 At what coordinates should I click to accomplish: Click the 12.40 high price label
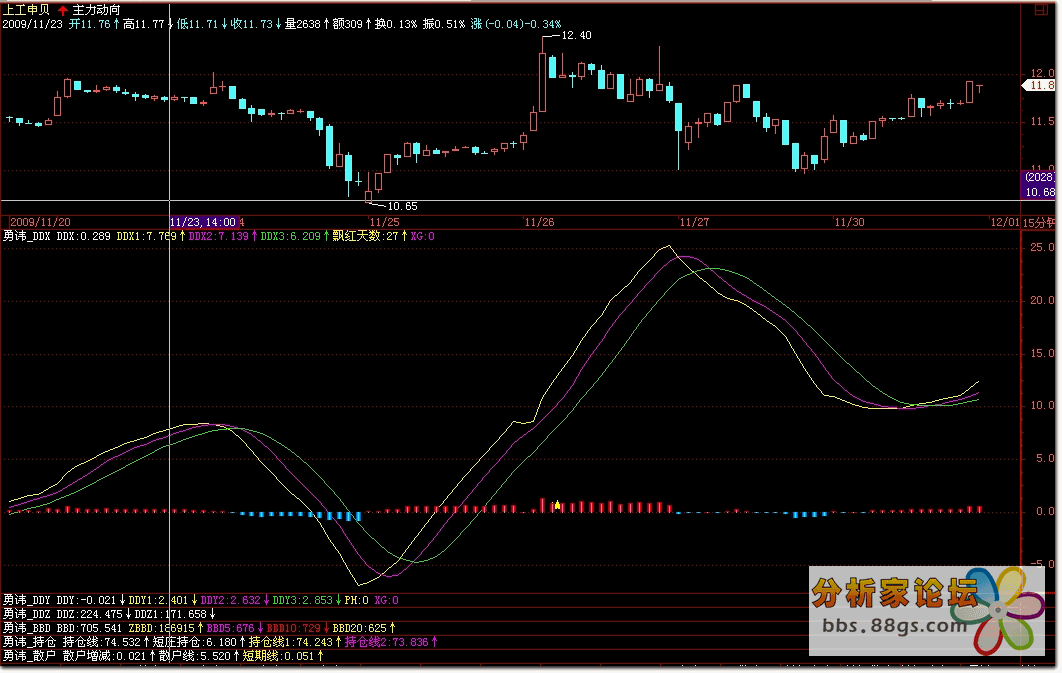[x=576, y=35]
